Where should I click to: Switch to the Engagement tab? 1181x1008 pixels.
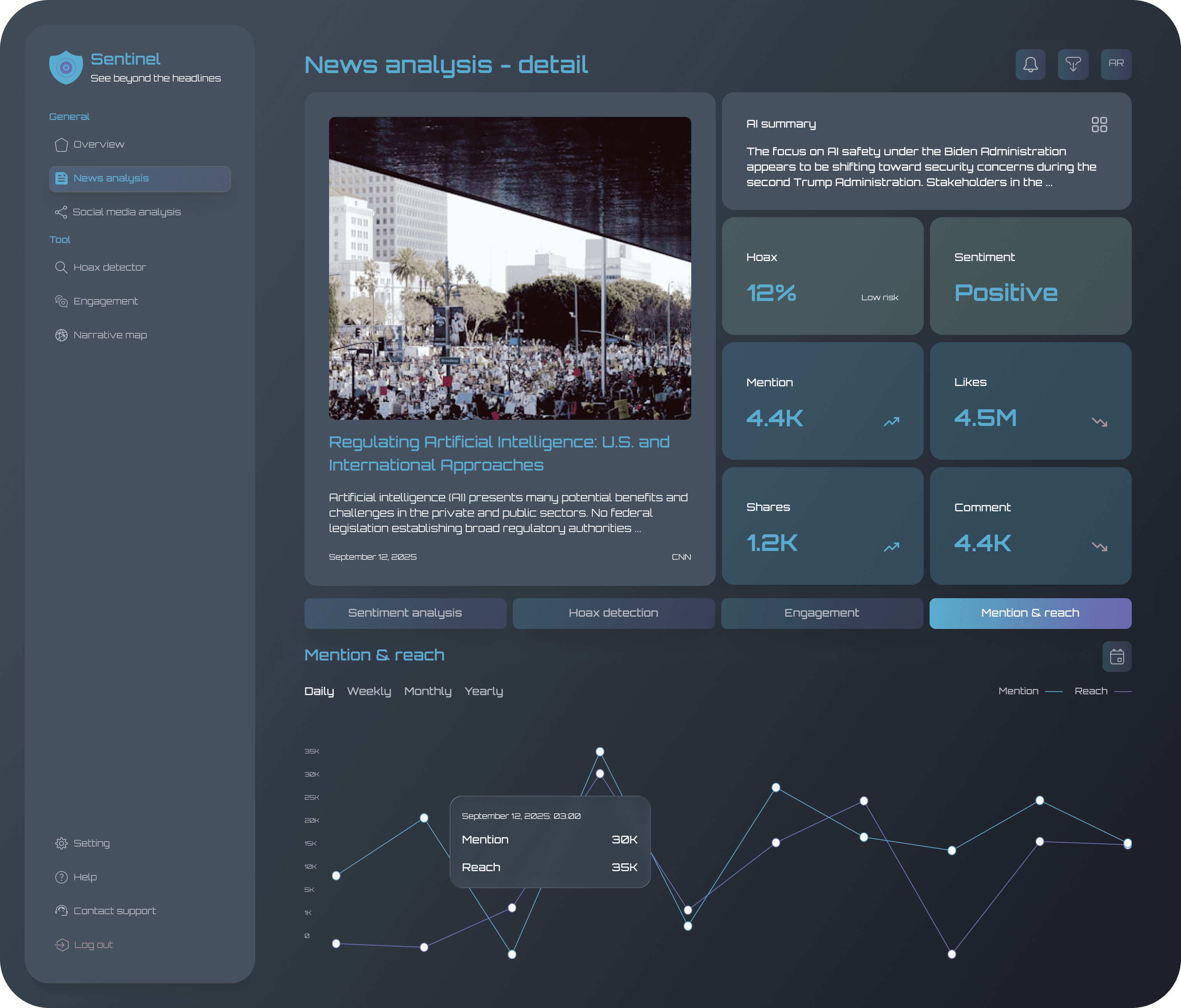[821, 613]
